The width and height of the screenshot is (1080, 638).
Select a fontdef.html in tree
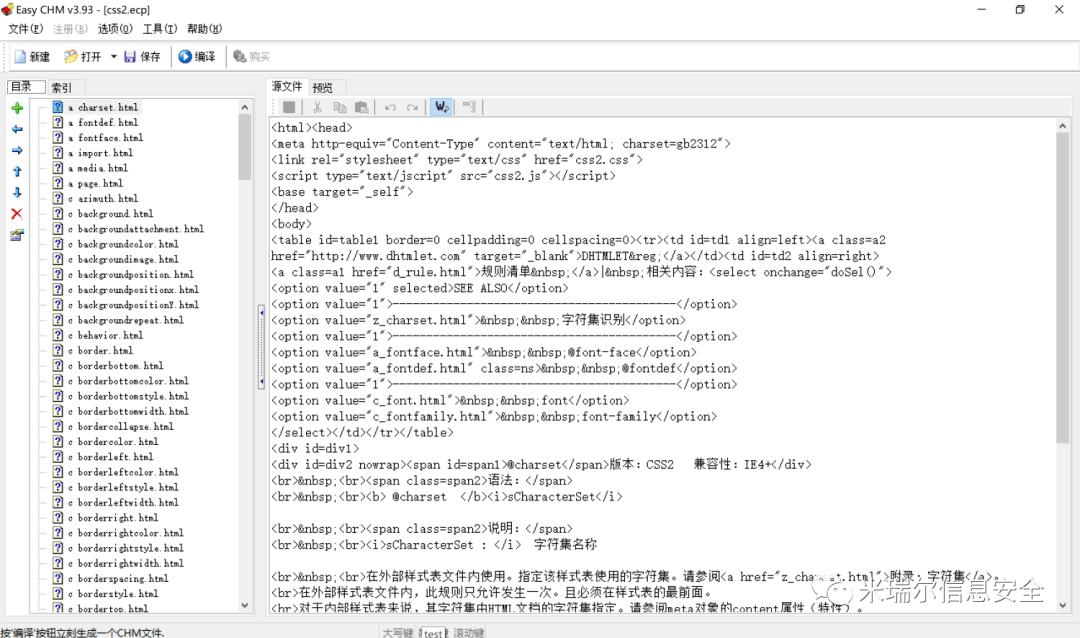pos(103,123)
